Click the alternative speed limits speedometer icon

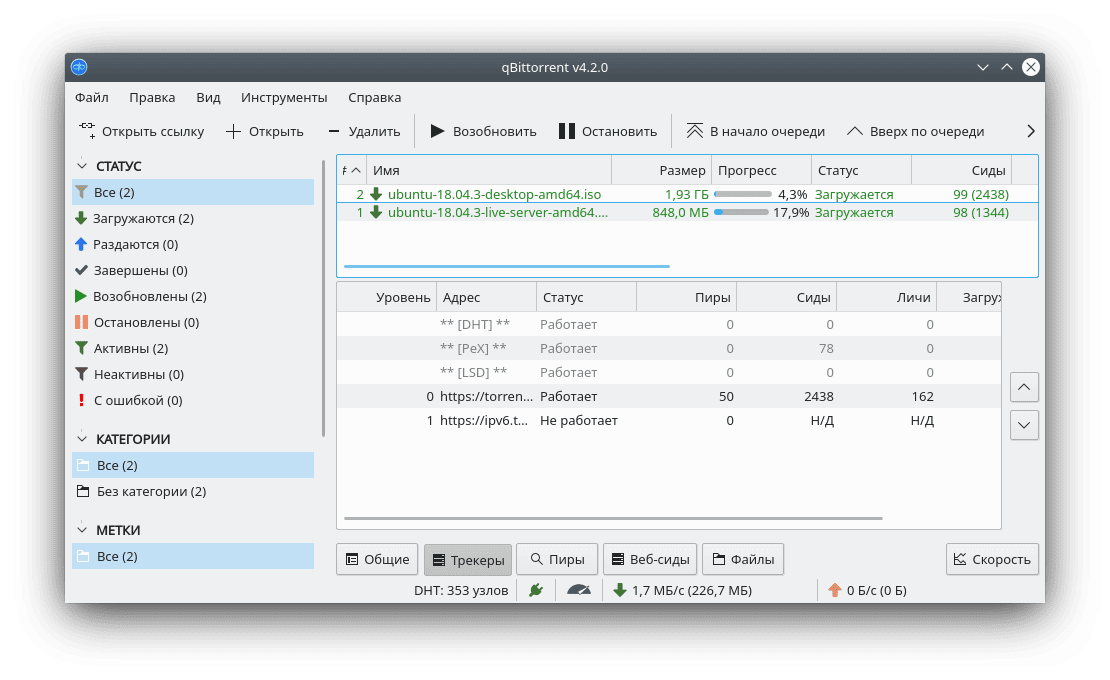tap(579, 590)
